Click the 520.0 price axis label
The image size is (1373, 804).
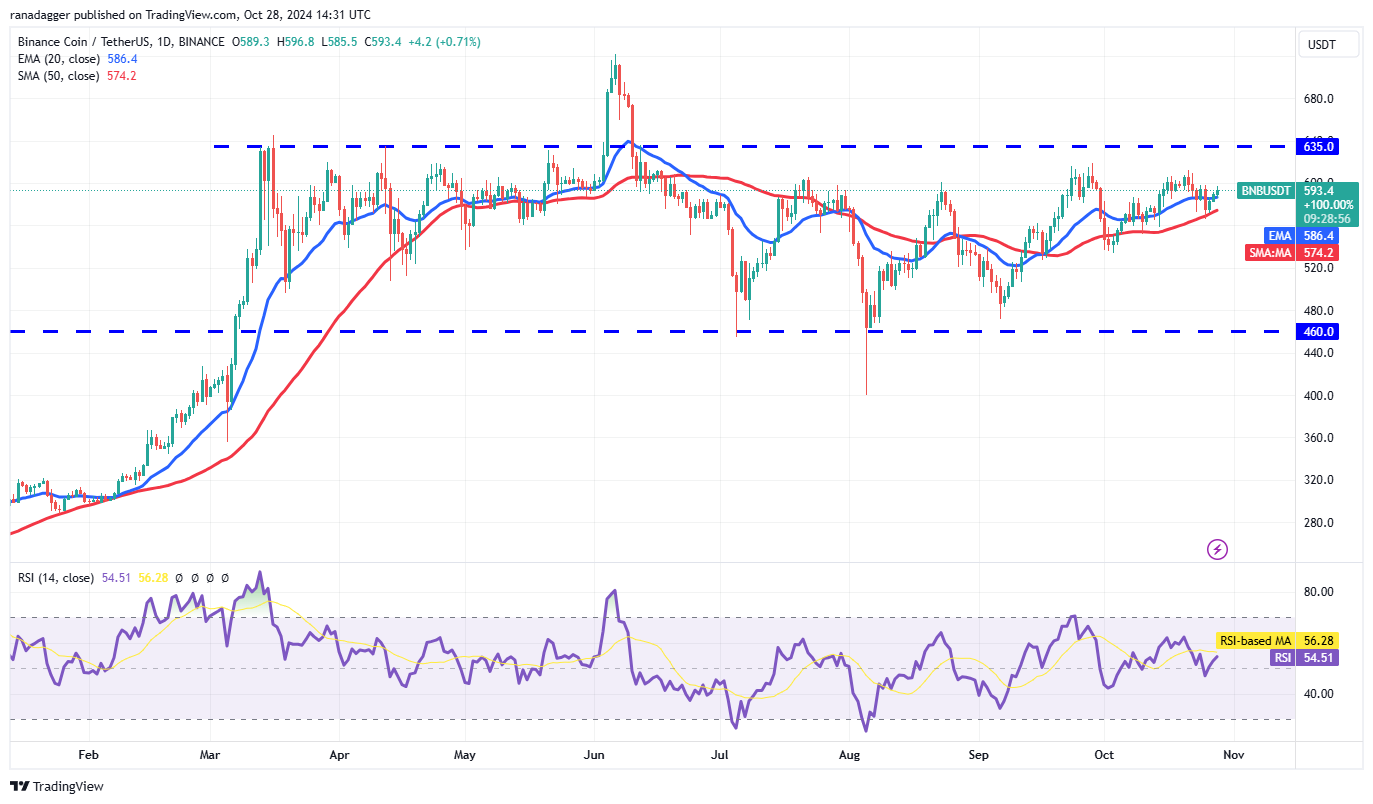pos(1319,268)
